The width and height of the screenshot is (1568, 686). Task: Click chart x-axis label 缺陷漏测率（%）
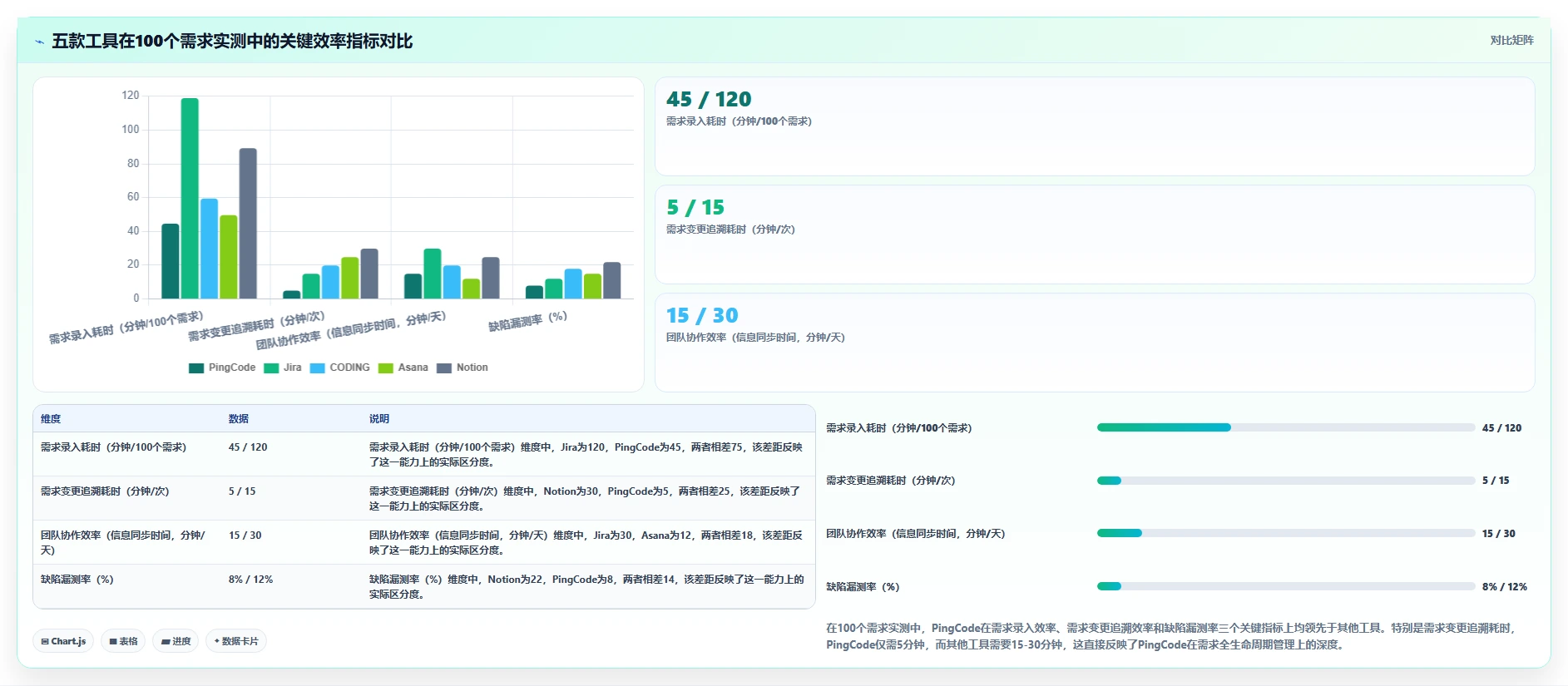(x=527, y=321)
